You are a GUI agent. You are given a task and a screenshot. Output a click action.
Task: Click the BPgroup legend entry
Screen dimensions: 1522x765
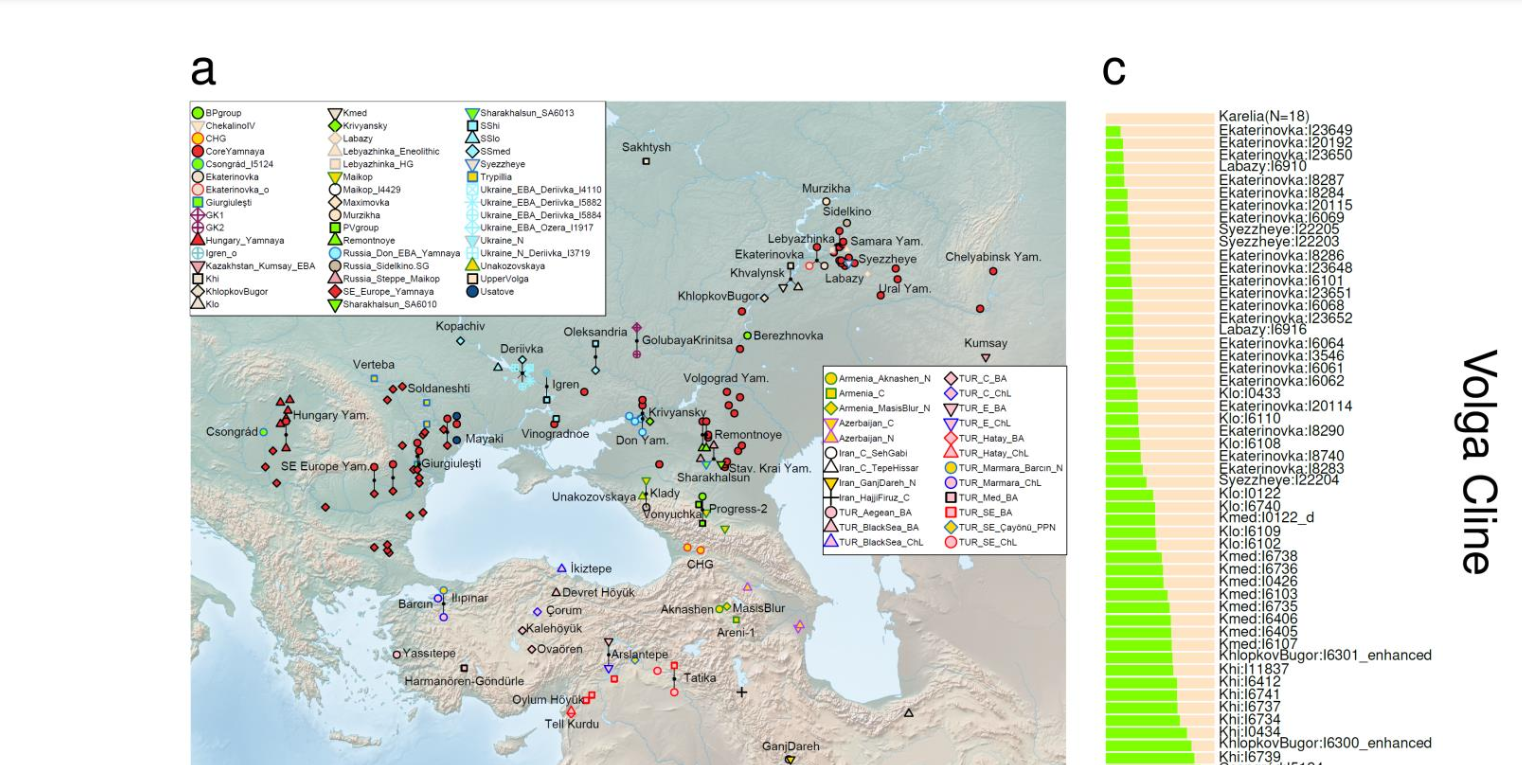click(217, 113)
